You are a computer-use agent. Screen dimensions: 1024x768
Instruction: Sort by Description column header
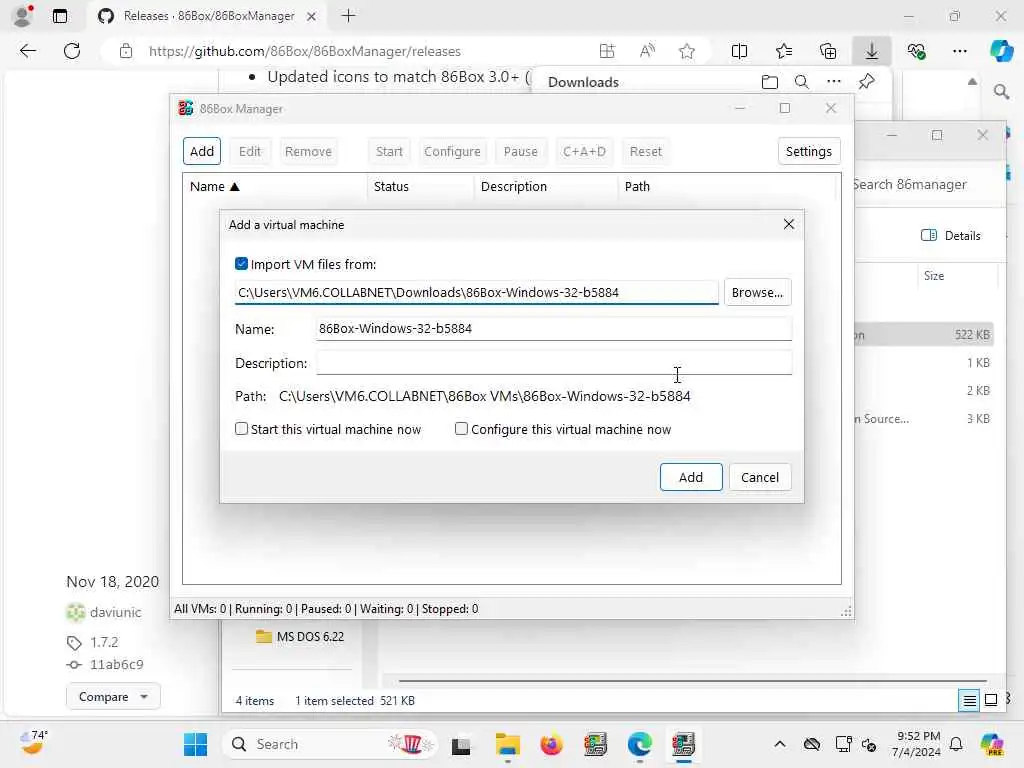[x=545, y=187]
